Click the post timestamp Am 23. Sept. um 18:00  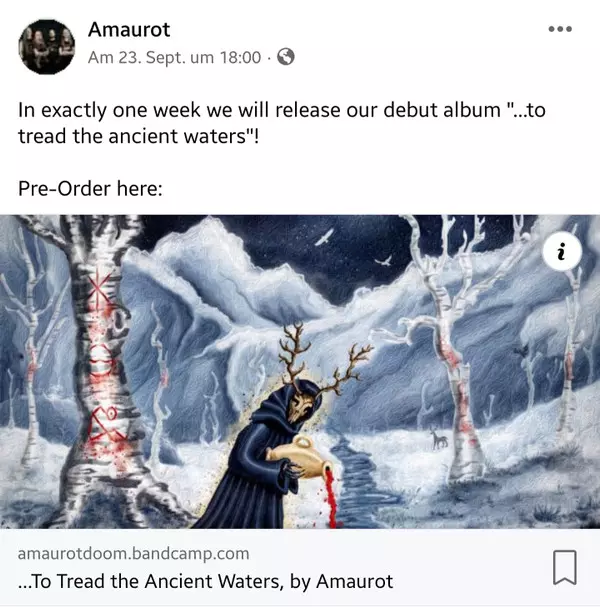(174, 57)
